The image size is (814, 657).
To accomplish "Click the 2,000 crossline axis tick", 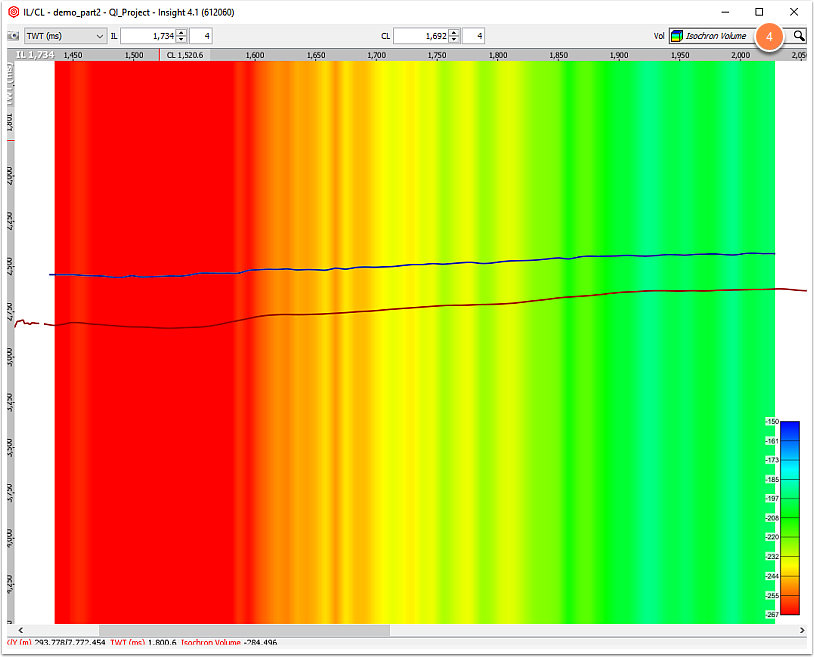I will [740, 55].
